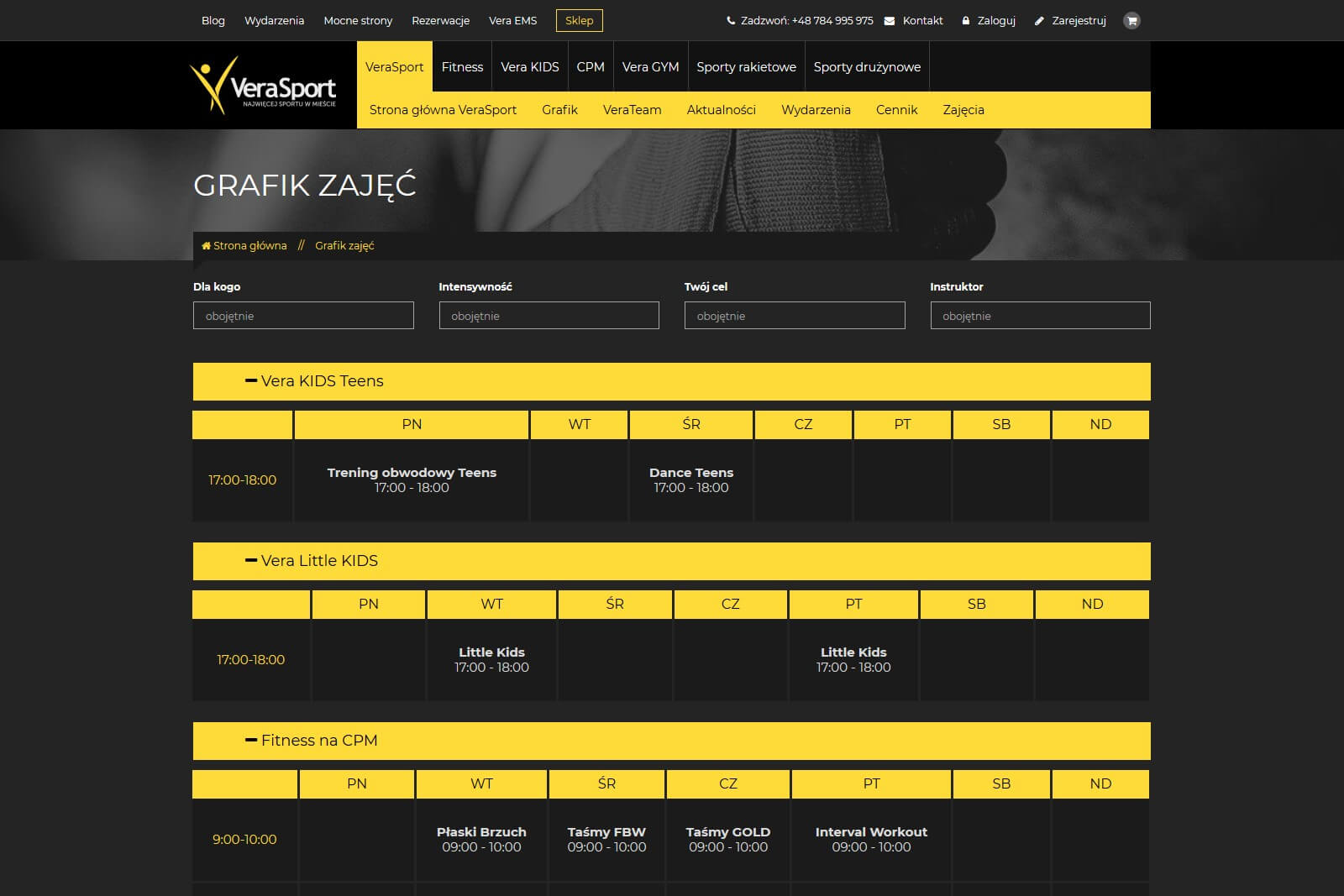The width and height of the screenshot is (1344, 896).
Task: Collapse the Fitness na CPM section
Action: pos(250,741)
